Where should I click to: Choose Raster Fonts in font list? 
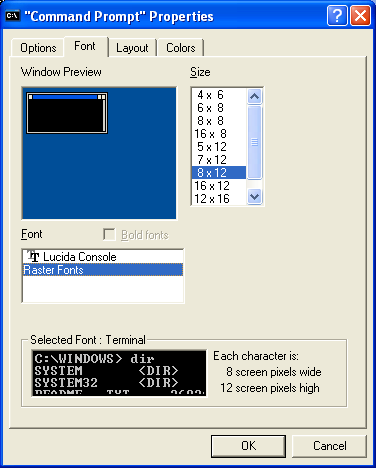click(103, 270)
